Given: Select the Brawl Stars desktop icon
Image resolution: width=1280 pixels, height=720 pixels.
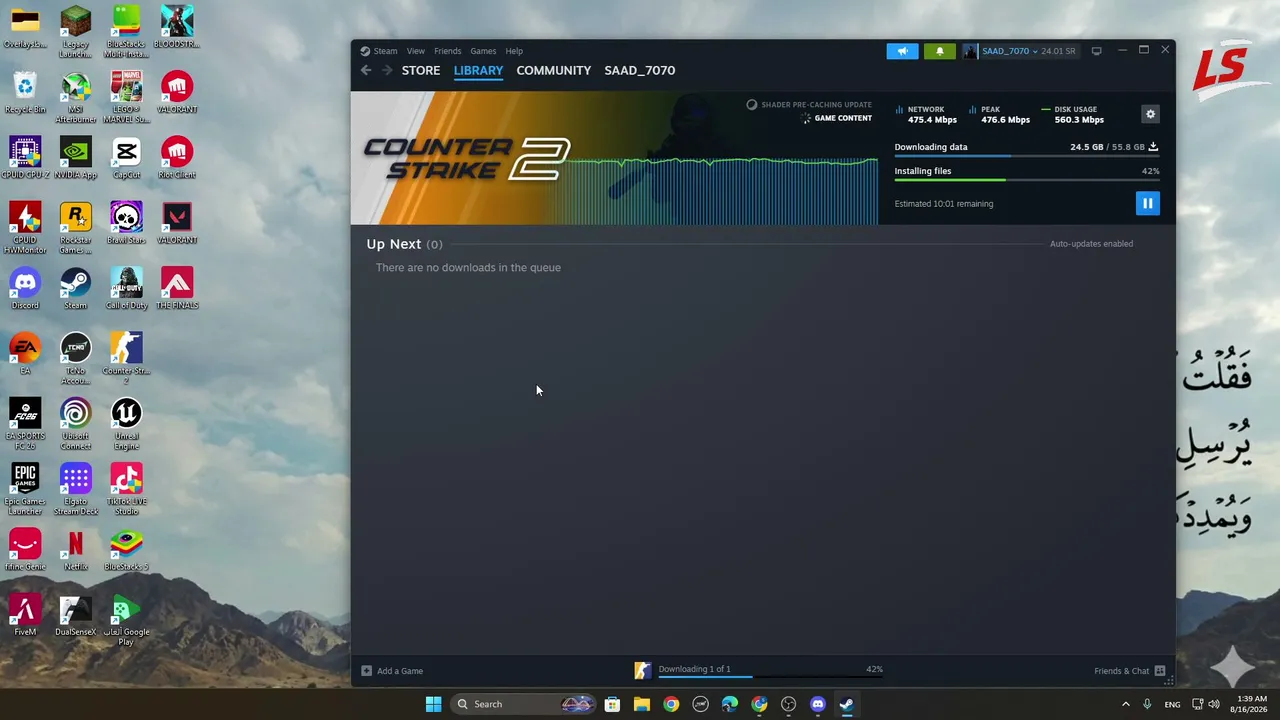Looking at the screenshot, I should point(126,224).
